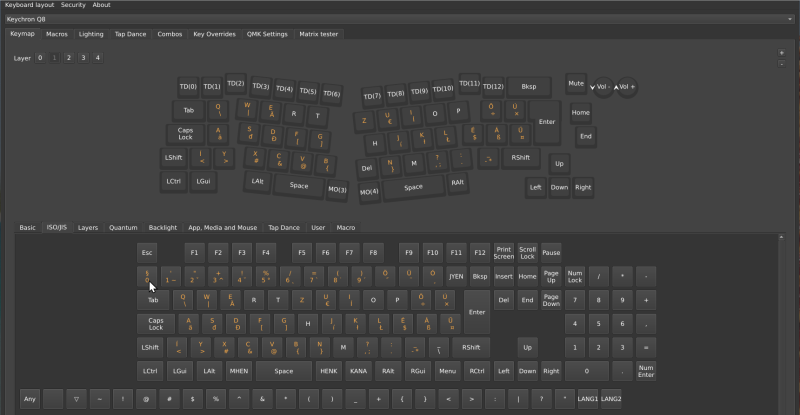Open the Backlight keycode tab
Screen dimensions: 800x415
click(163, 228)
